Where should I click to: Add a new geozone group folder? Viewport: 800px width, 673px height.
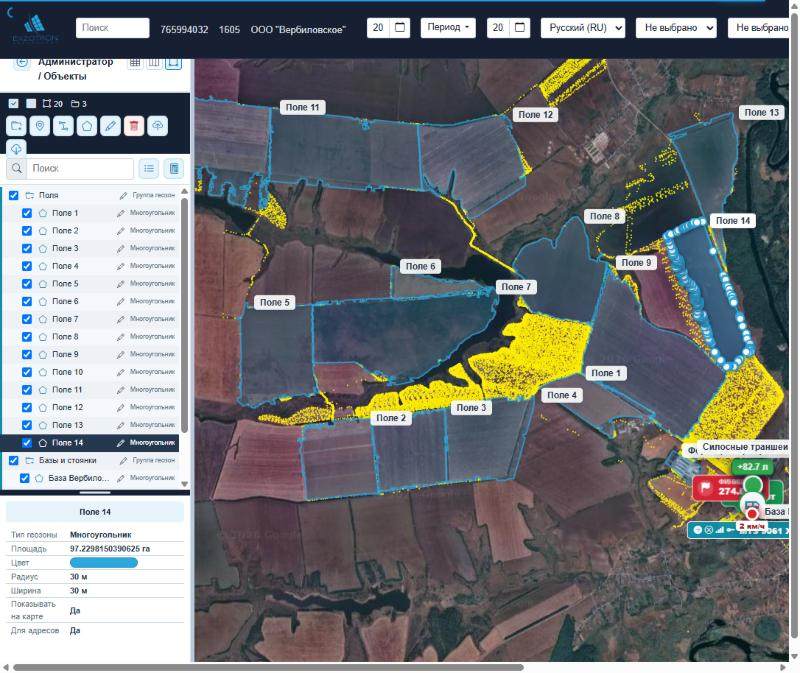(16, 126)
